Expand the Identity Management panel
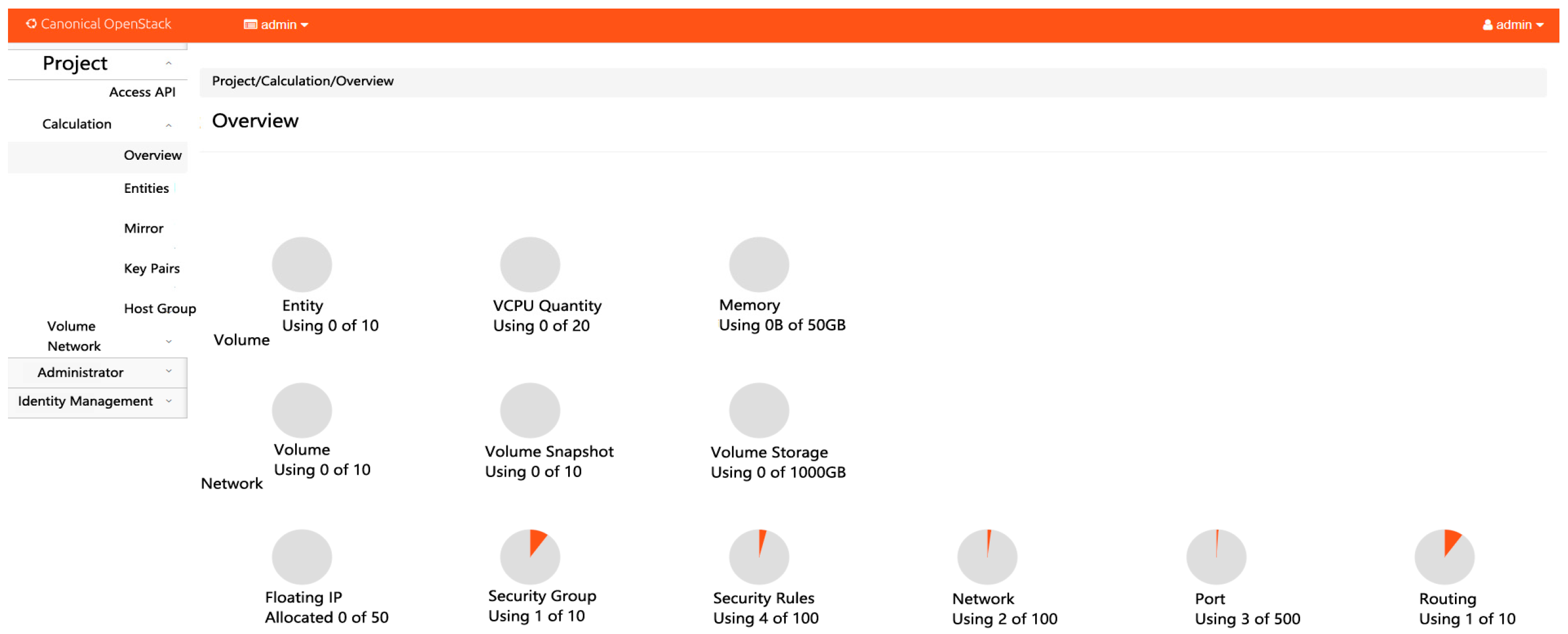Viewport: 1568px width, 634px height. pyautogui.click(x=168, y=401)
